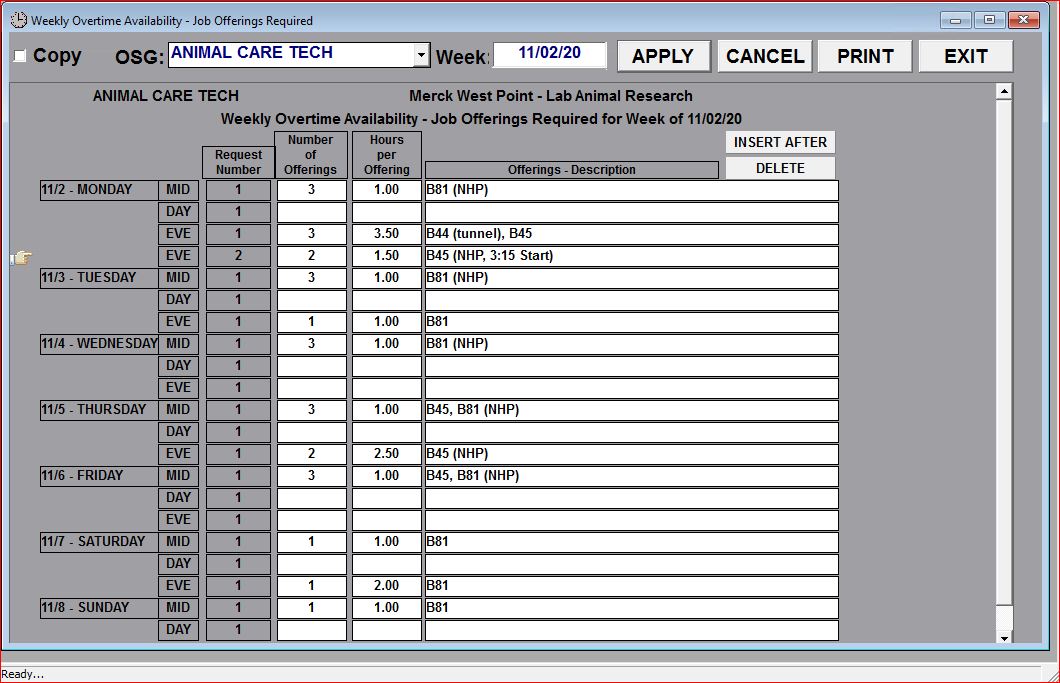Click the DELETE button
This screenshot has width=1060, height=683.
coord(780,169)
